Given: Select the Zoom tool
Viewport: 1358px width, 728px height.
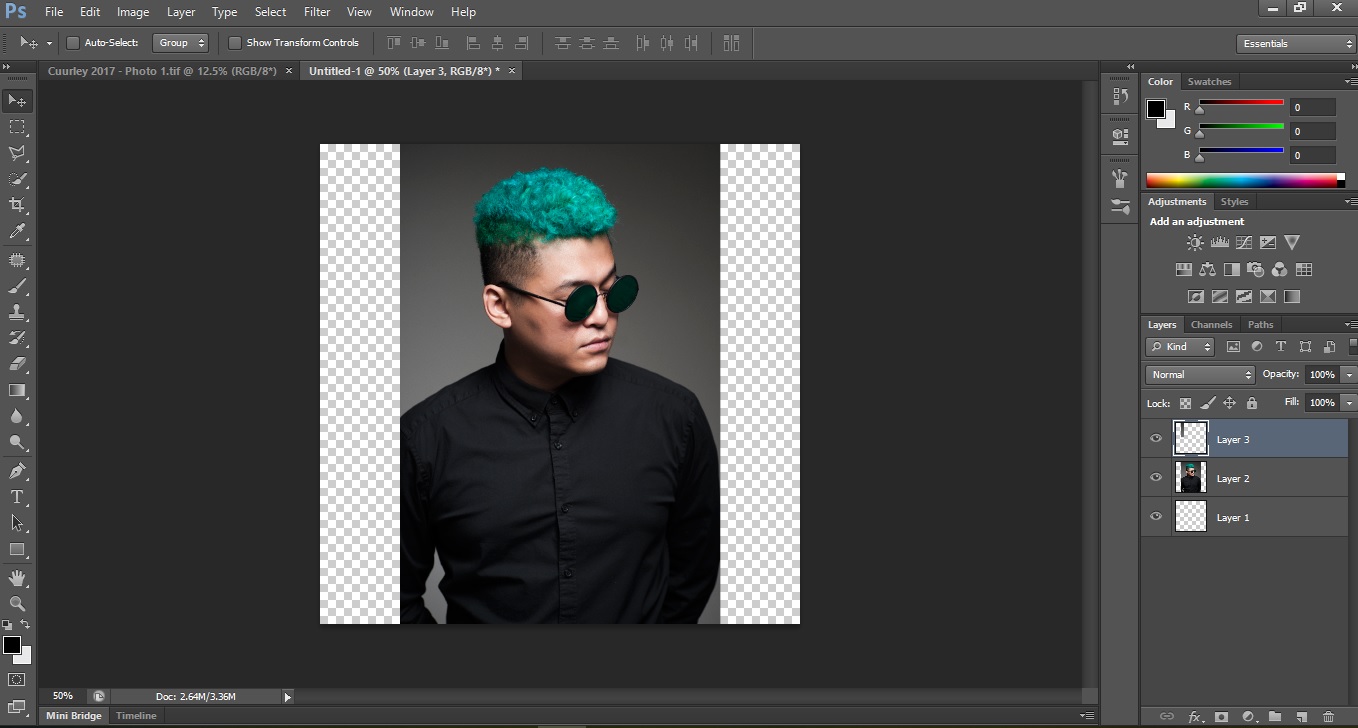Looking at the screenshot, I should (x=17, y=604).
